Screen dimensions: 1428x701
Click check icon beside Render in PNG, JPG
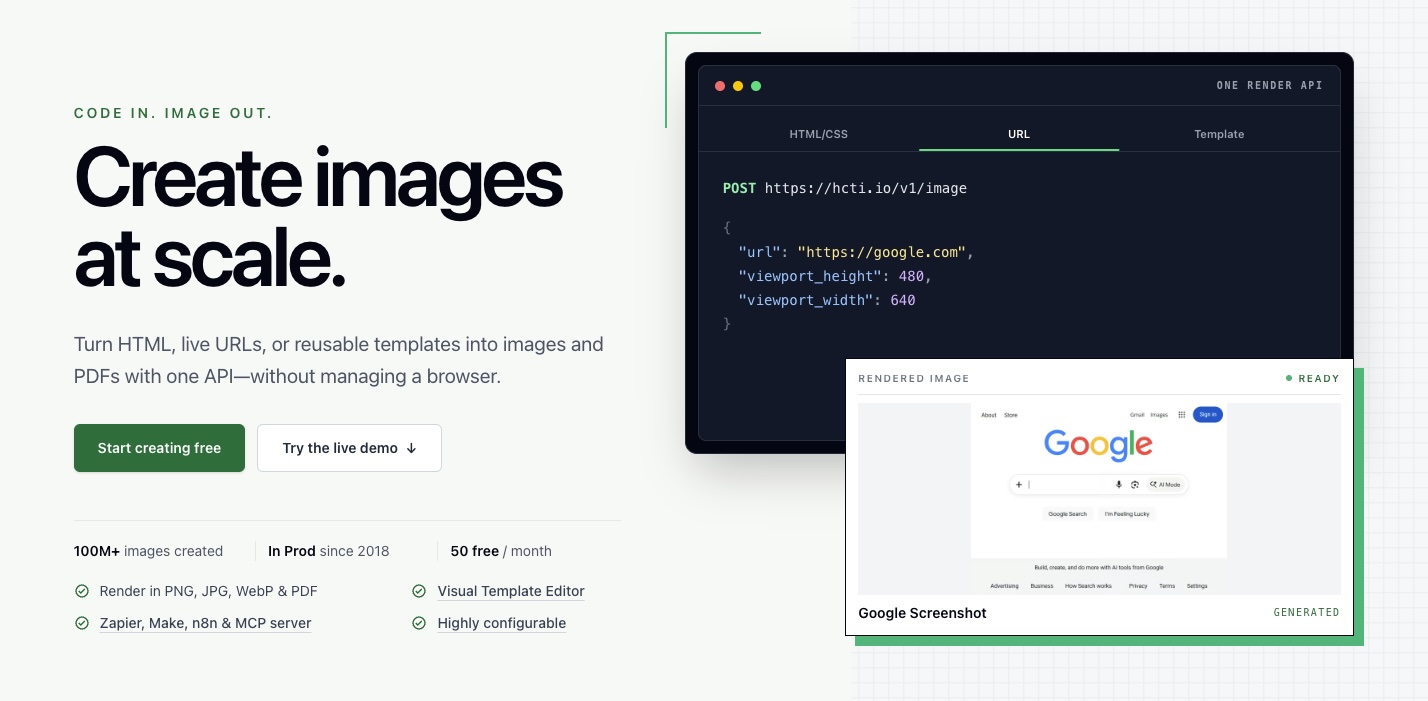click(82, 591)
